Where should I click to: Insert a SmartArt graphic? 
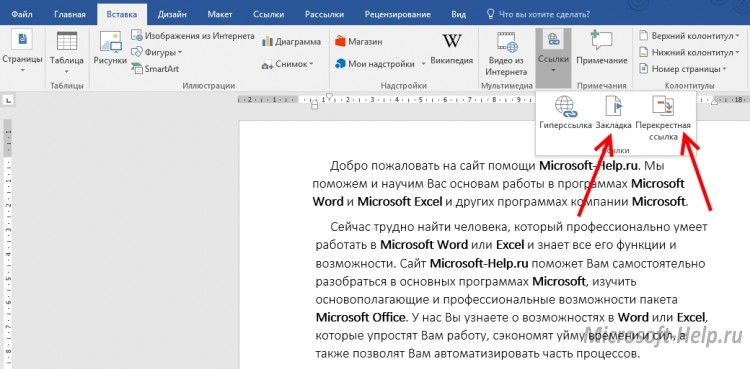155,68
